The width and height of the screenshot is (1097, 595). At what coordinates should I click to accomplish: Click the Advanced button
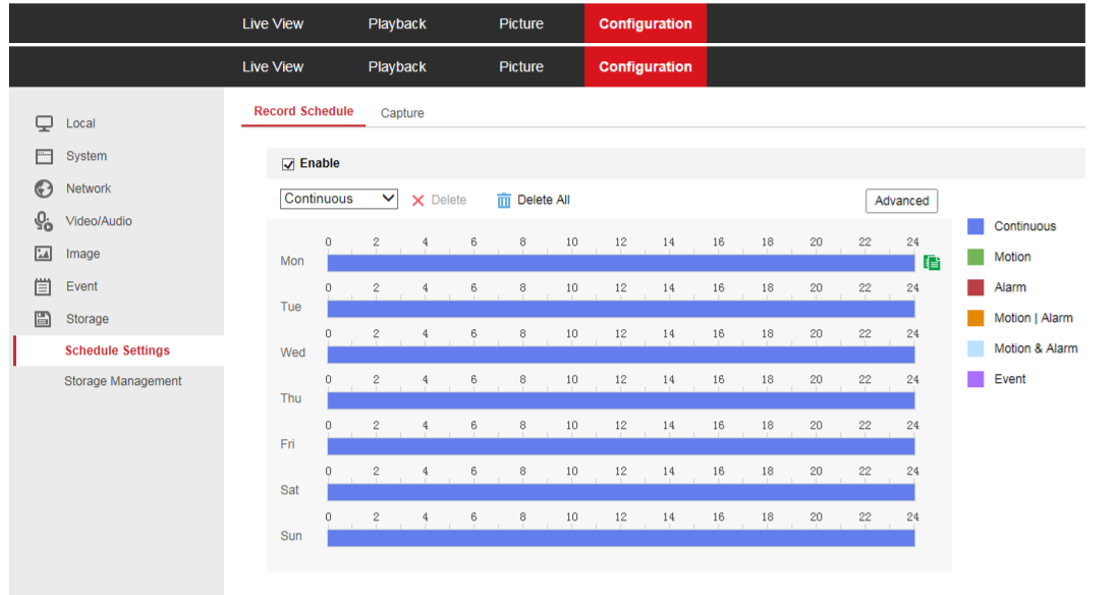click(x=901, y=201)
